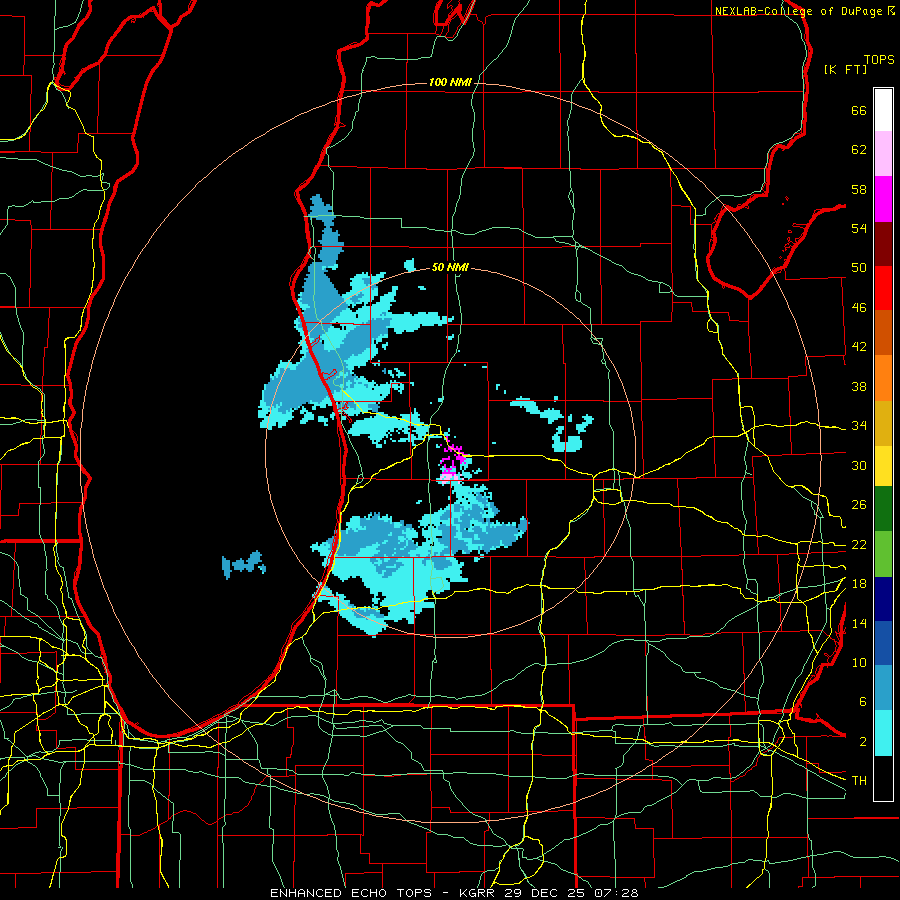Click the light pink 62 kft legend swatch
The width and height of the screenshot is (900, 900).
click(883, 154)
